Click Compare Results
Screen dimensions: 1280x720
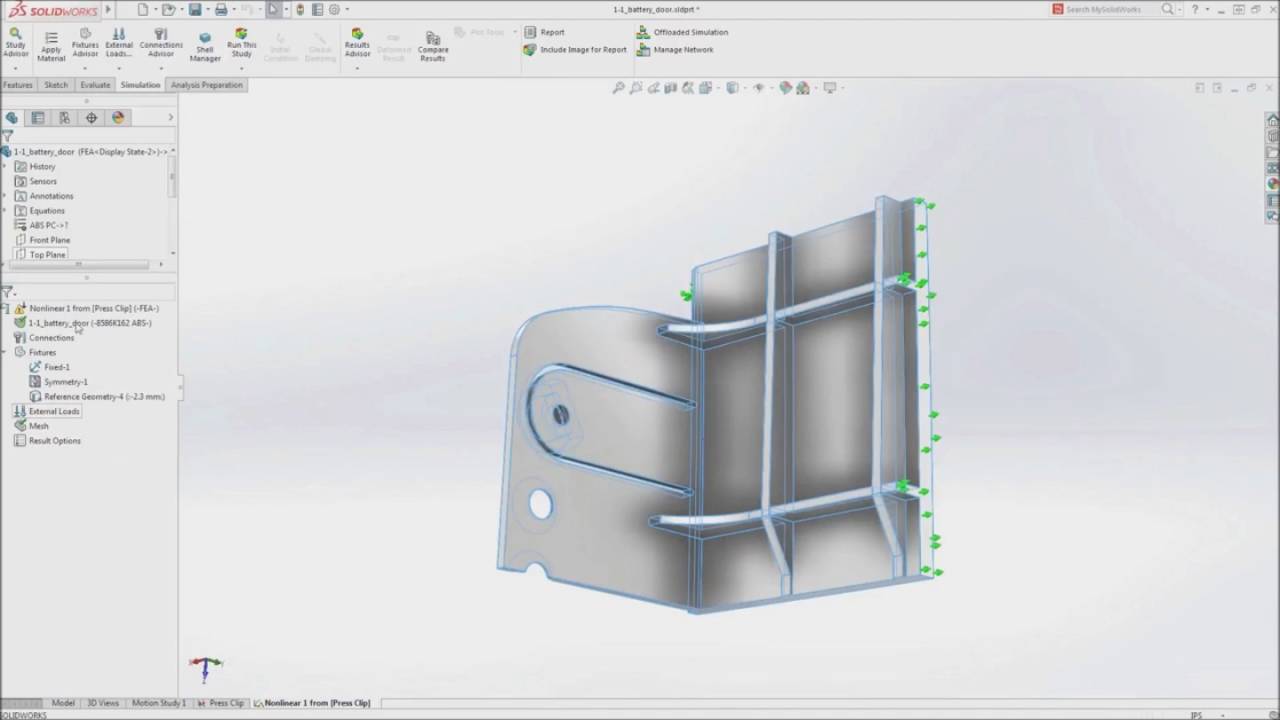click(433, 46)
